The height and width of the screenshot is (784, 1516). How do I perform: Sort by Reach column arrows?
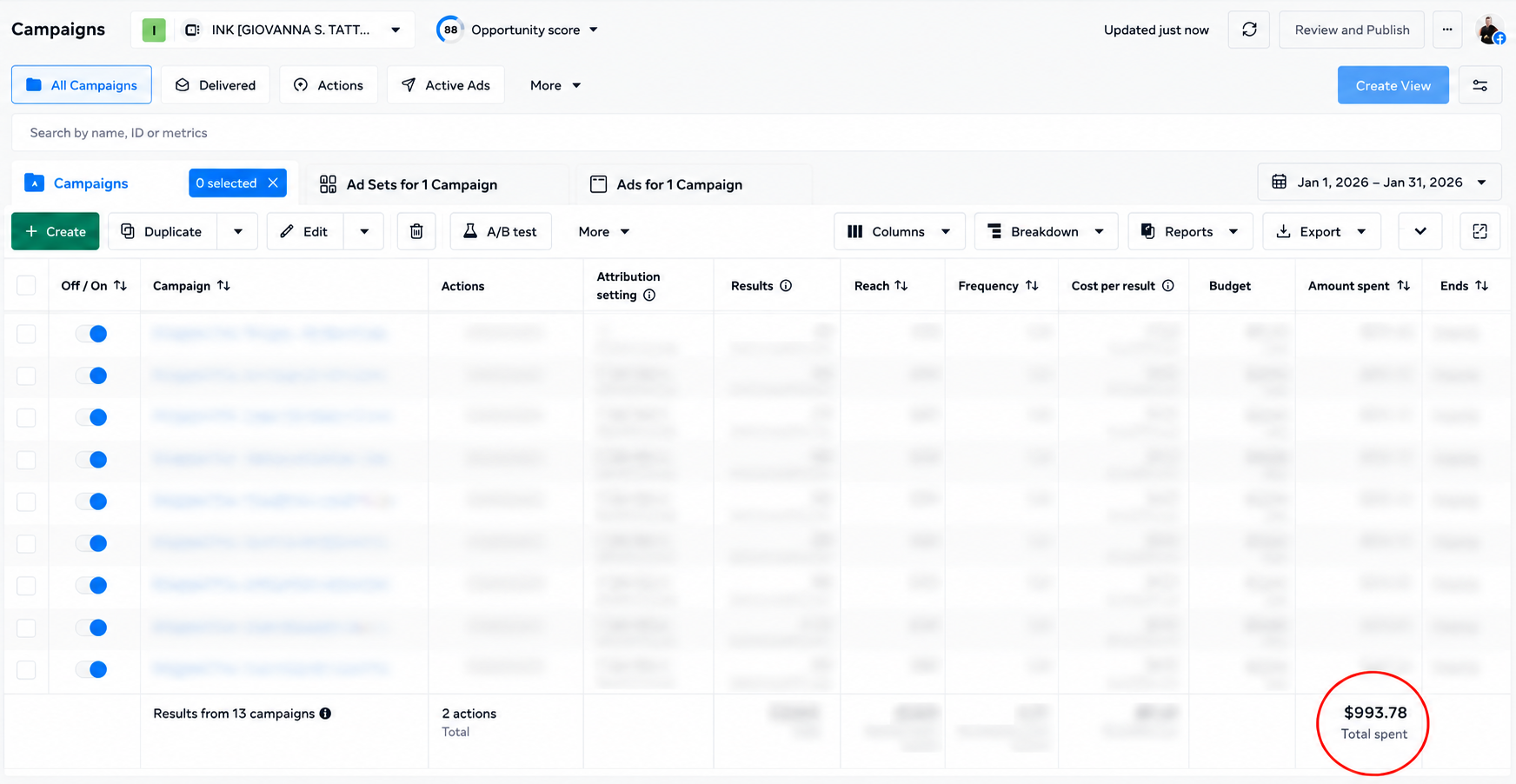(x=901, y=286)
